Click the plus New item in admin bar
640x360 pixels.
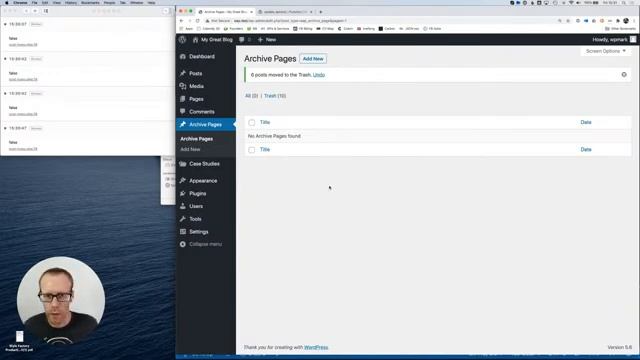tap(267, 40)
